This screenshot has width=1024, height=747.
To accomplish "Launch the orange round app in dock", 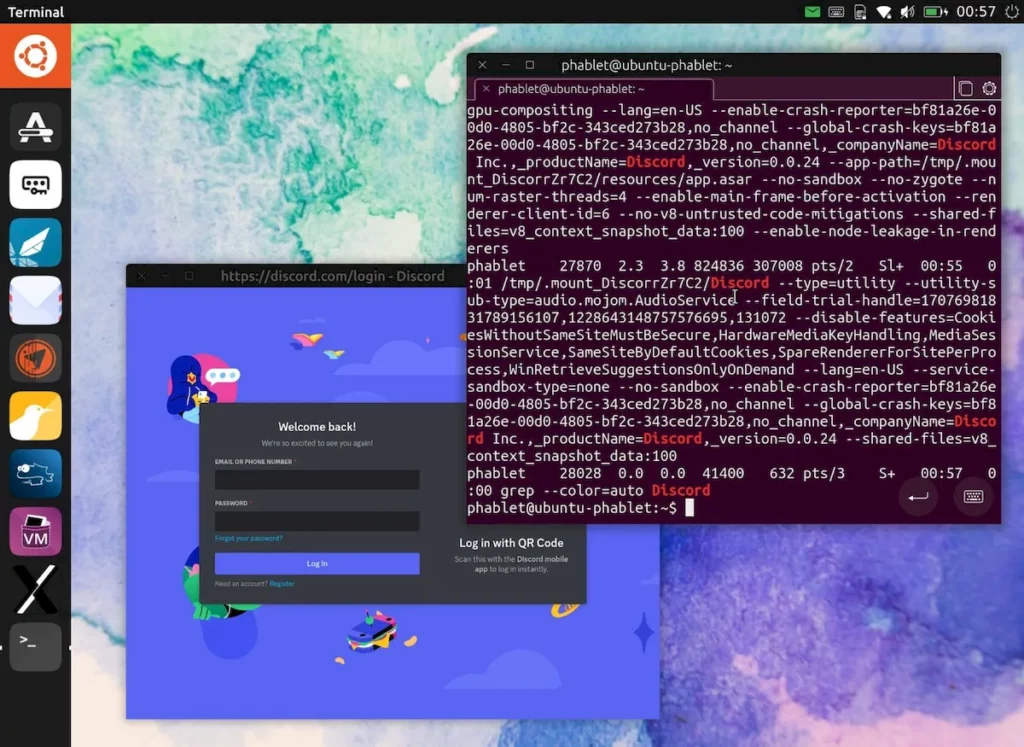I will pyautogui.click(x=35, y=358).
